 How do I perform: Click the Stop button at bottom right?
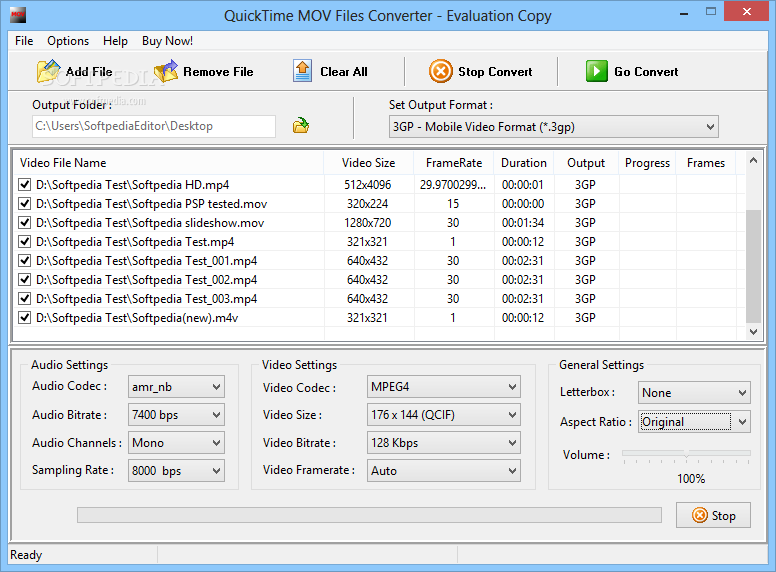[713, 516]
